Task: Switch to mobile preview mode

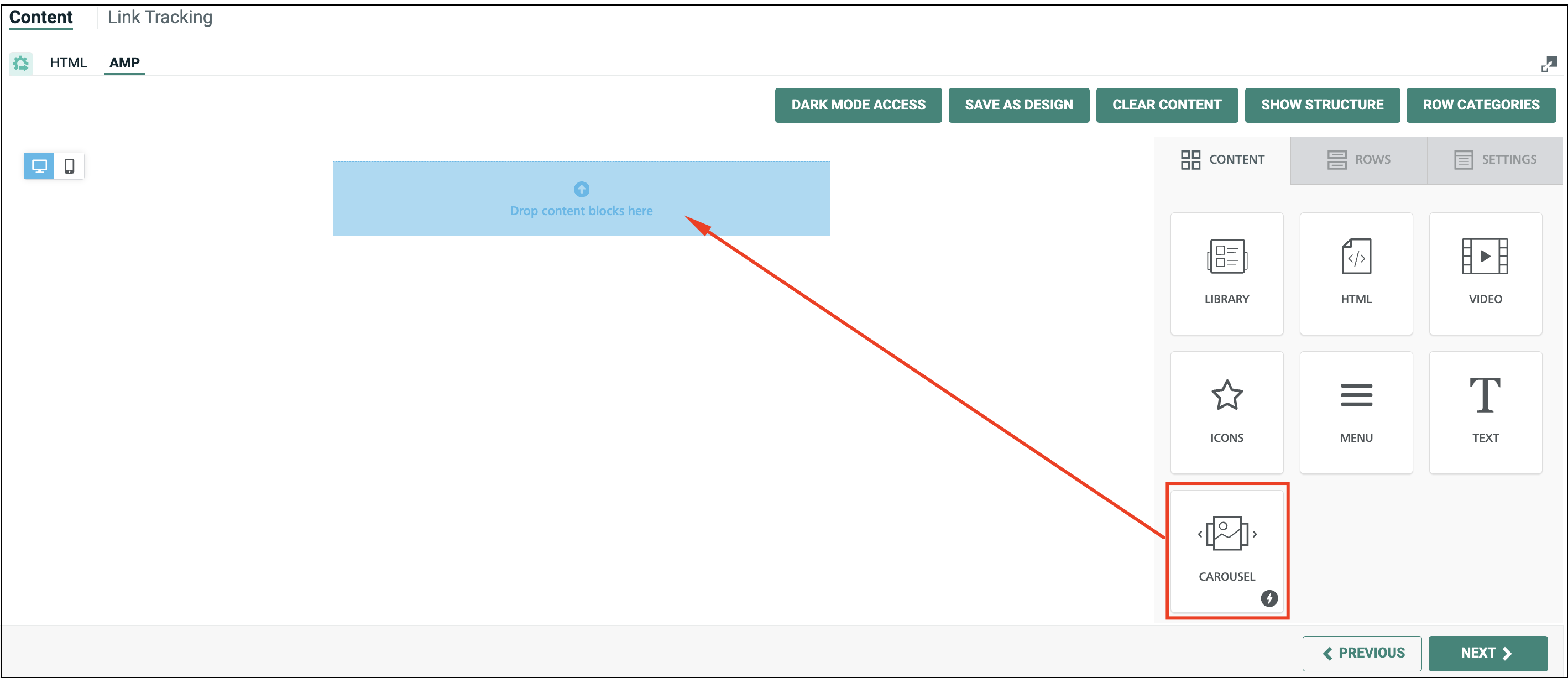Action: pyautogui.click(x=70, y=165)
